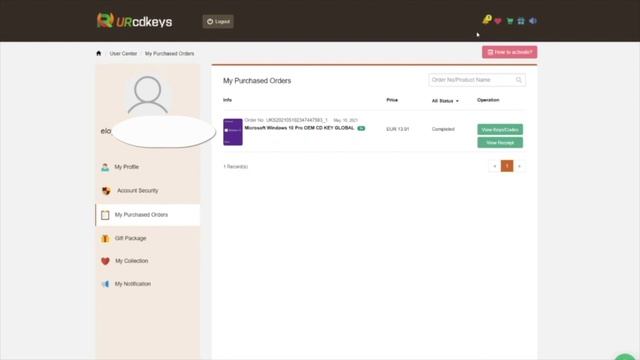Expand the All Status dropdown
The width and height of the screenshot is (640, 360).
(x=445, y=101)
